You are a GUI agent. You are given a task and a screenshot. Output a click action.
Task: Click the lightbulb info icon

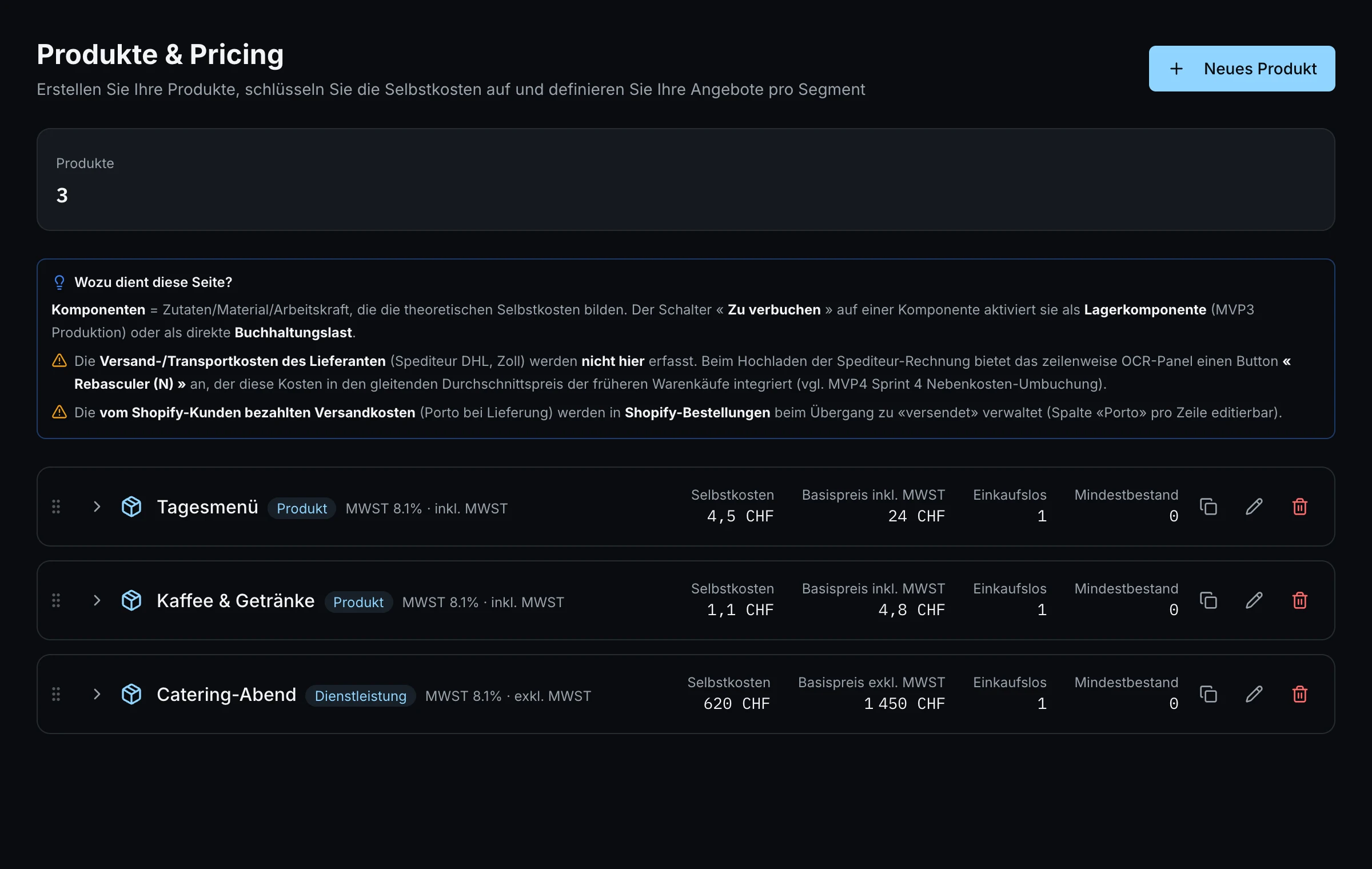(x=59, y=282)
